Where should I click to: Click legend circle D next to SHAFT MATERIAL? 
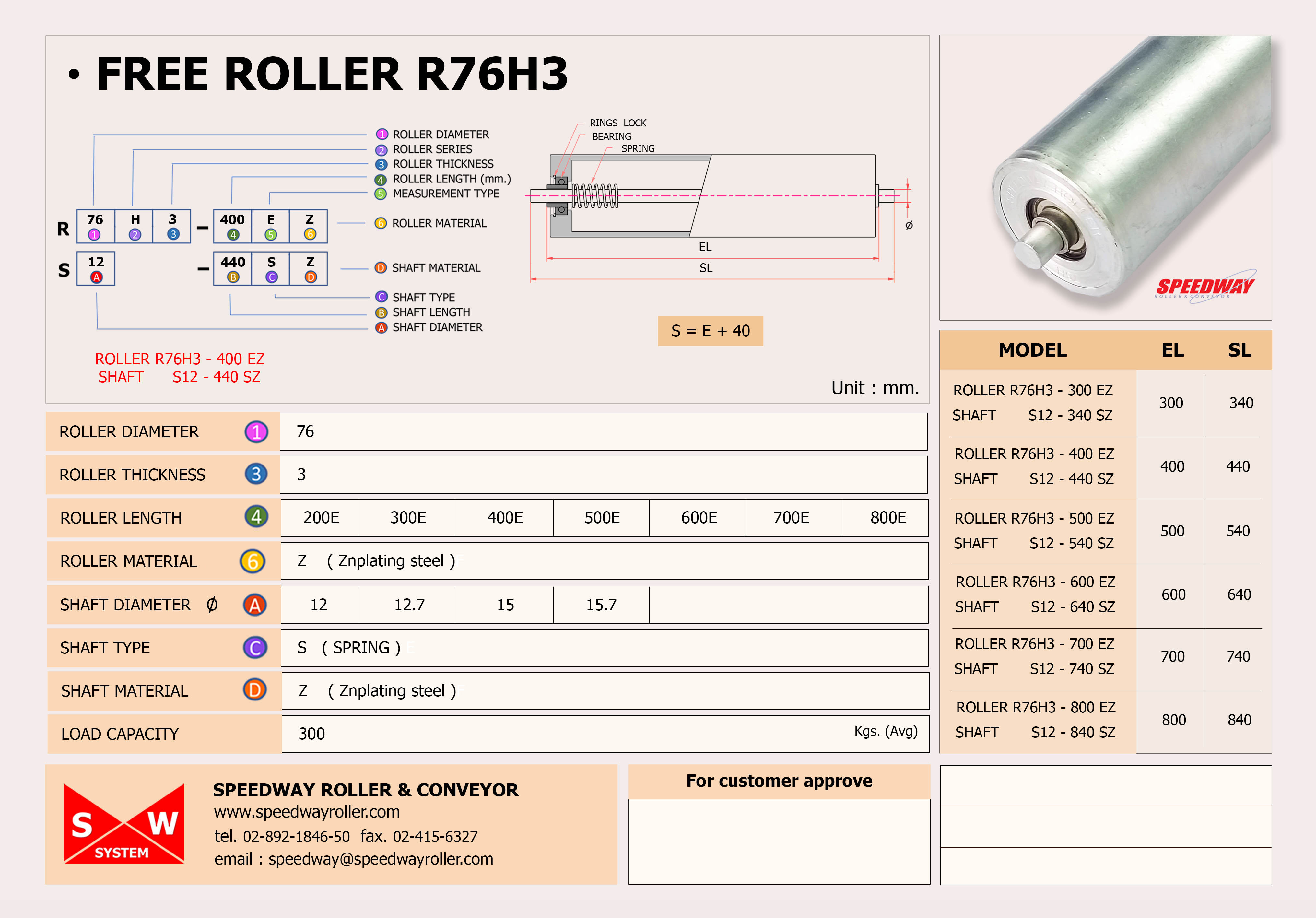pos(381,268)
